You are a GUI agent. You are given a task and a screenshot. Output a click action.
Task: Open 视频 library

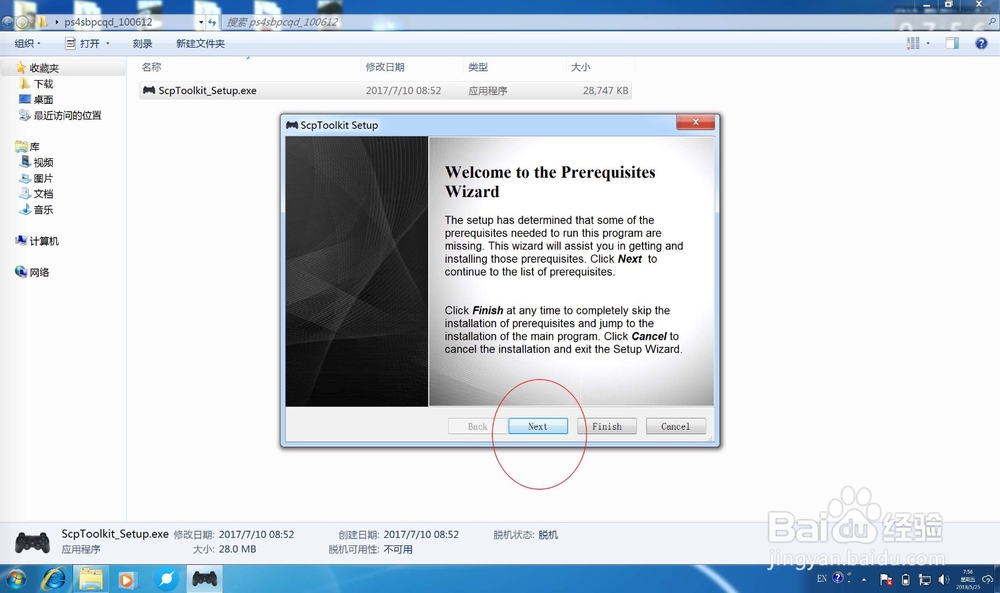pyautogui.click(x=43, y=162)
